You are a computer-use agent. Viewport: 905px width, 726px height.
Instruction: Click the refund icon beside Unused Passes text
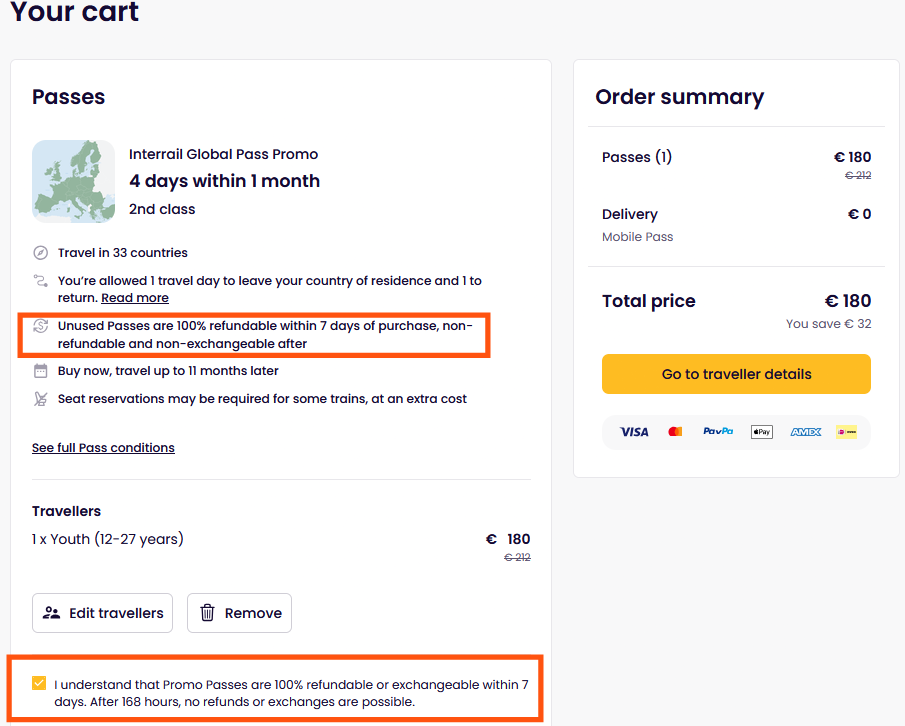click(x=40, y=326)
